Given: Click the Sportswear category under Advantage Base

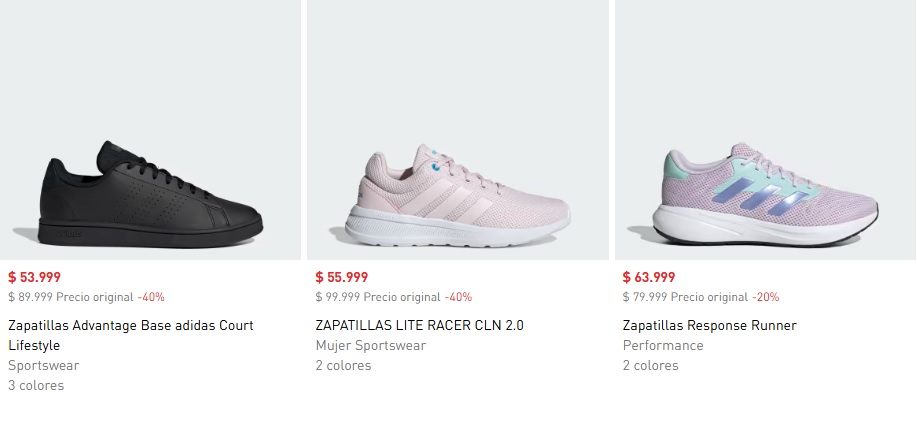Looking at the screenshot, I should (44, 365).
